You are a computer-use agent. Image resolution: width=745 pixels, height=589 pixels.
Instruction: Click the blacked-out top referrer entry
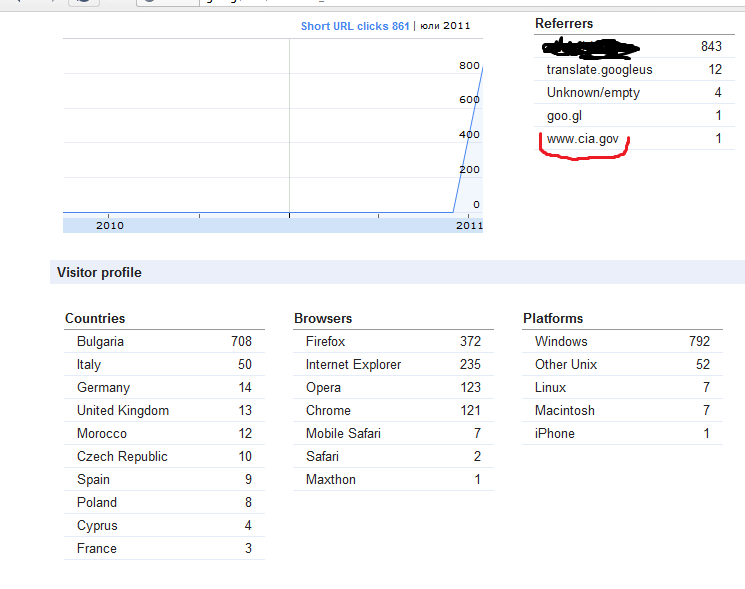pyautogui.click(x=590, y=47)
